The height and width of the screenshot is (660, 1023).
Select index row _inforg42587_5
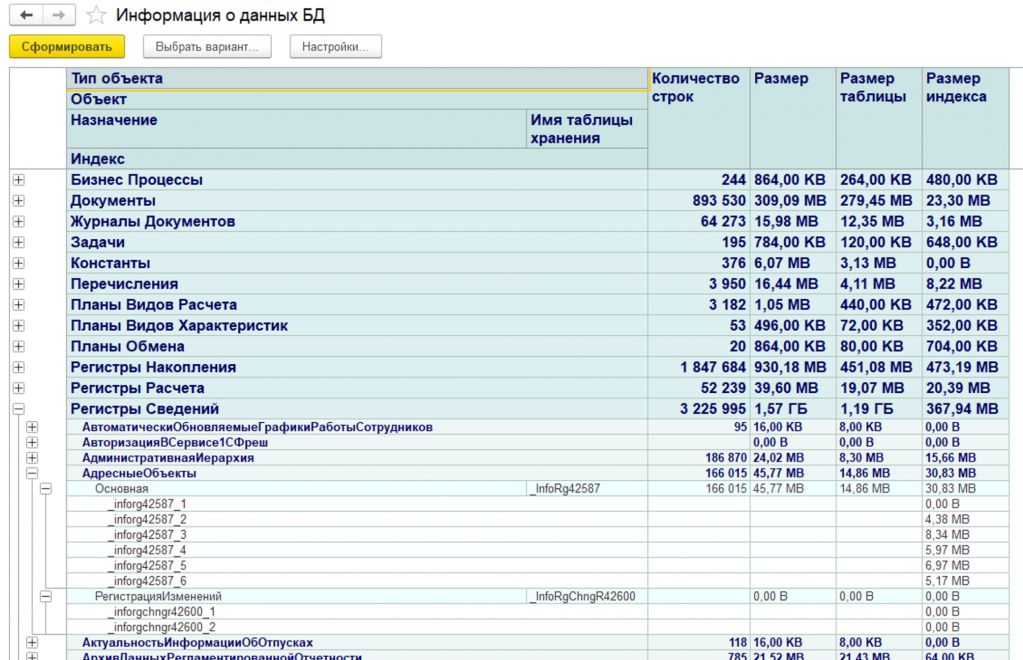(147, 566)
